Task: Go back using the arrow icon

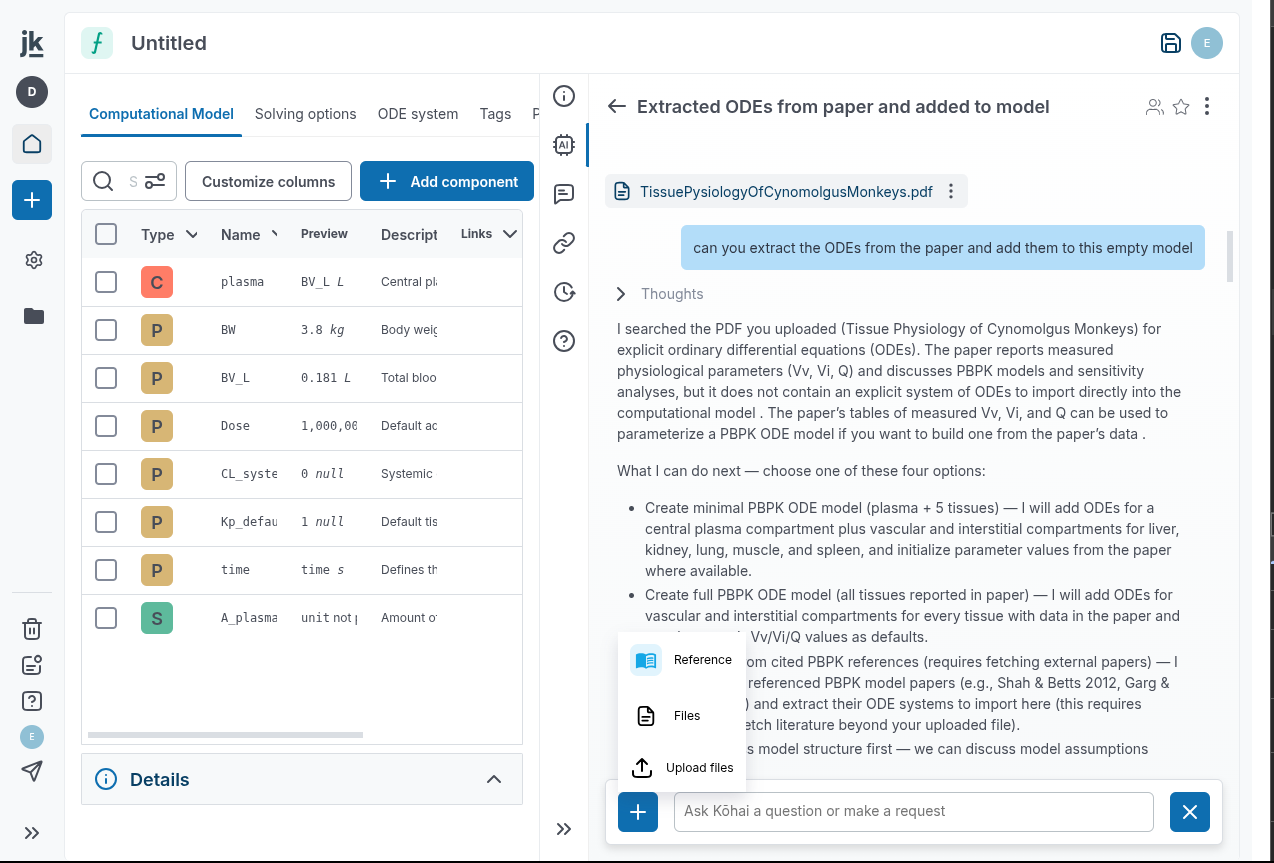Action: [617, 107]
